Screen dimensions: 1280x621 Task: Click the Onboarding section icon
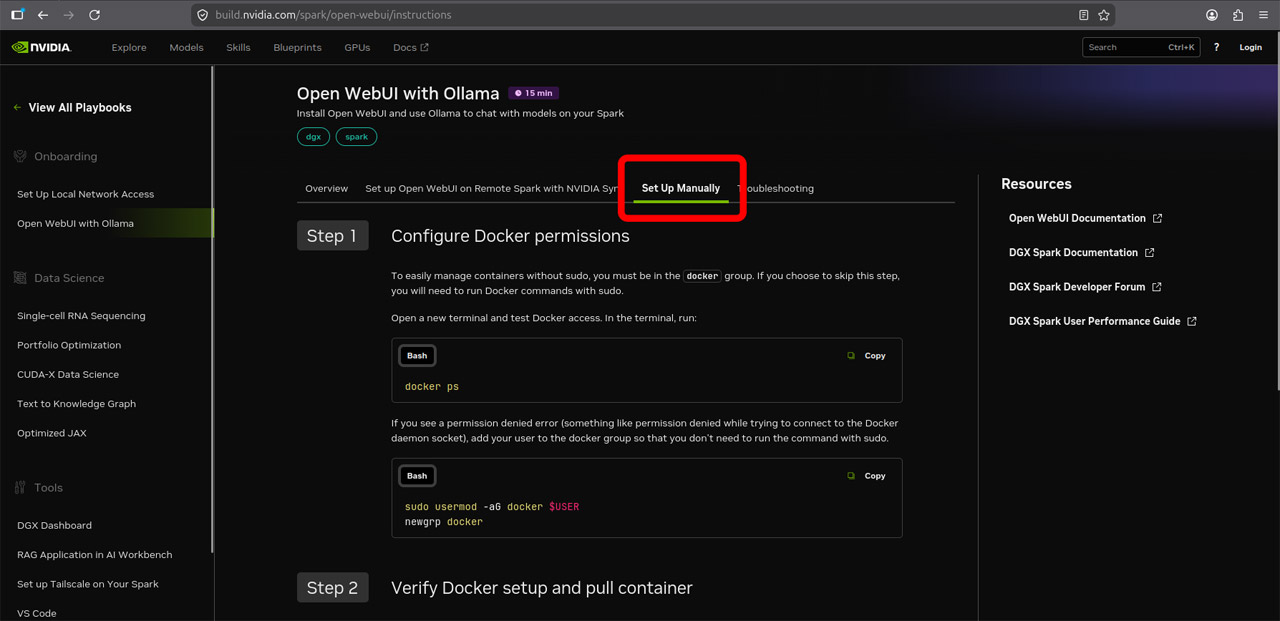tap(20, 156)
